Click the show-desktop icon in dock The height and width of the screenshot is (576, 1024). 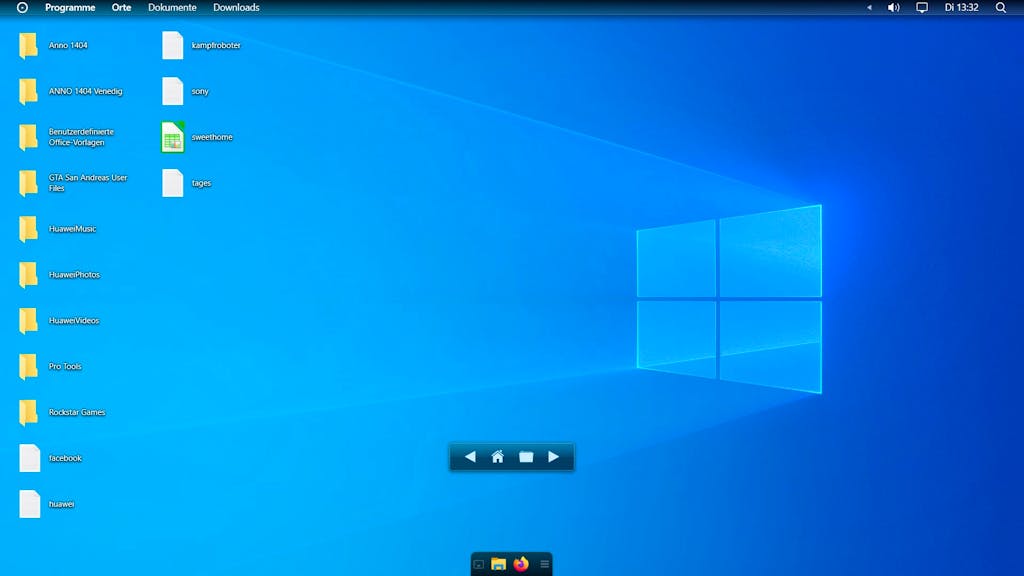coord(479,565)
